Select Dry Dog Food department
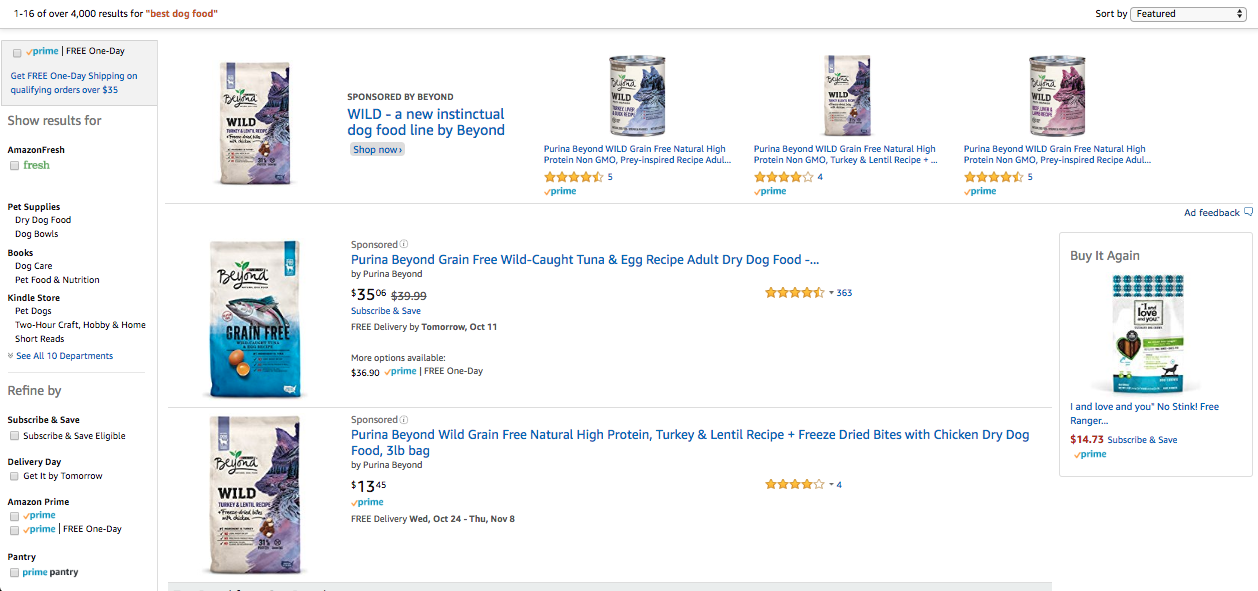This screenshot has height=591, width=1258. [x=43, y=220]
